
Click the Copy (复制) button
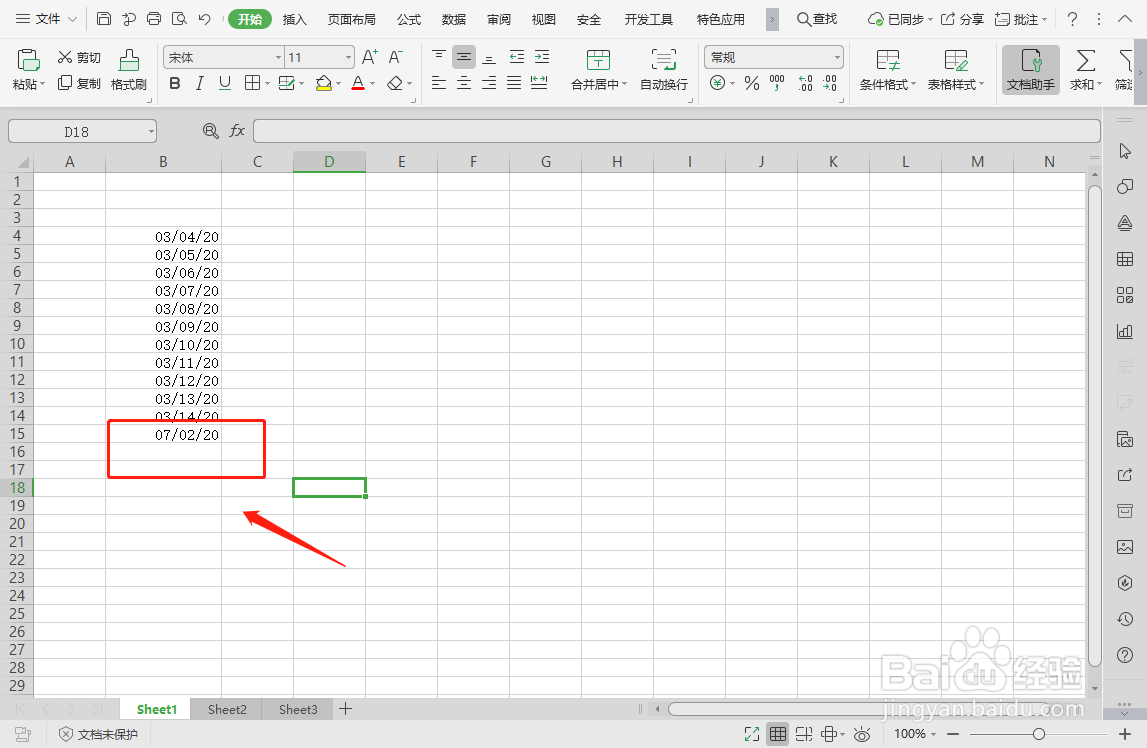79,83
